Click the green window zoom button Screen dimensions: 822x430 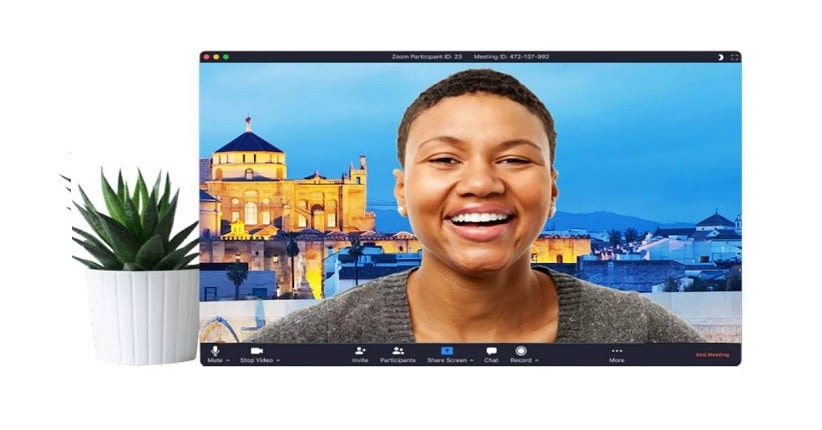(226, 57)
